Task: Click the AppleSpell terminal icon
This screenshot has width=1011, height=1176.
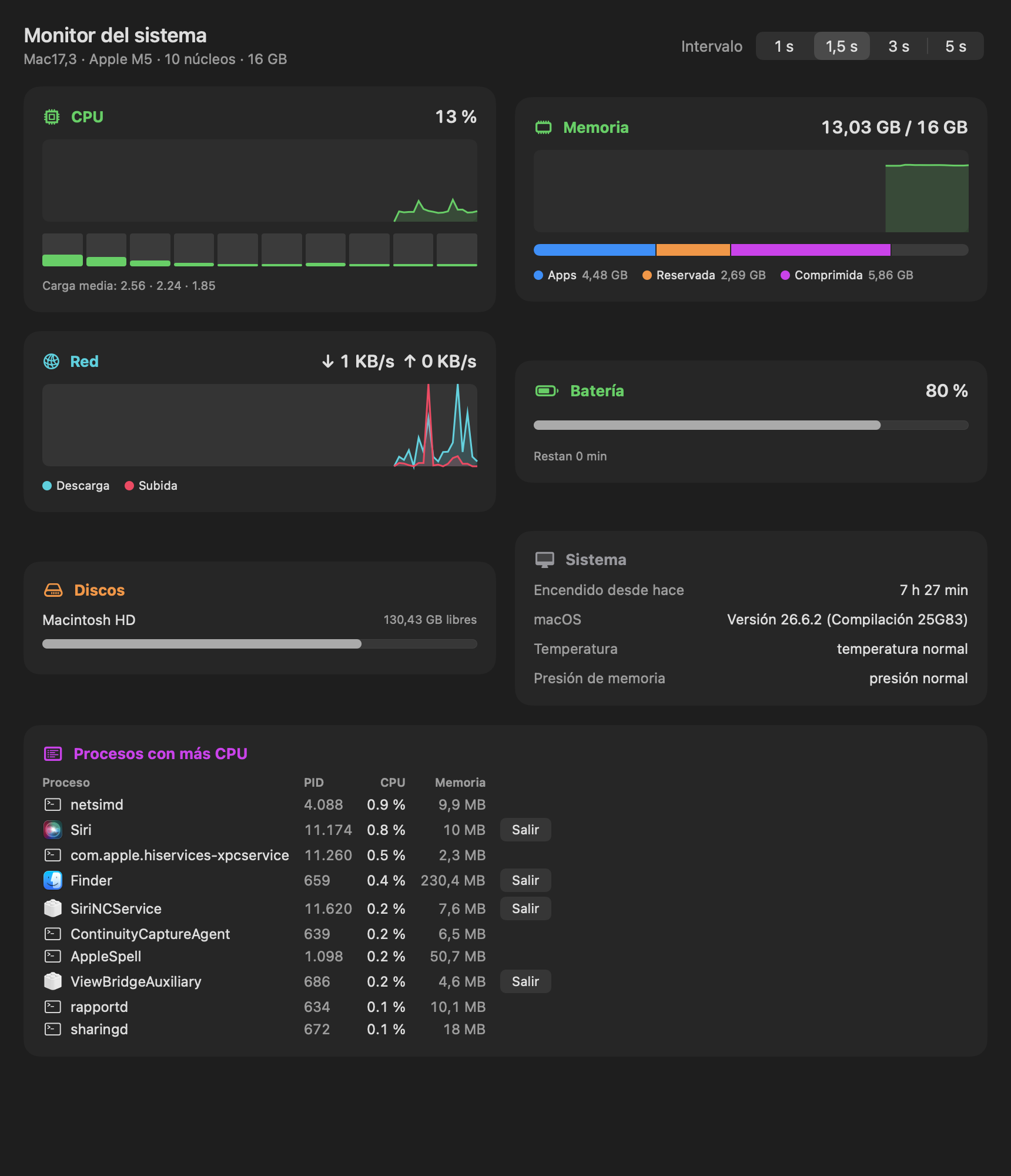Action: 53,956
